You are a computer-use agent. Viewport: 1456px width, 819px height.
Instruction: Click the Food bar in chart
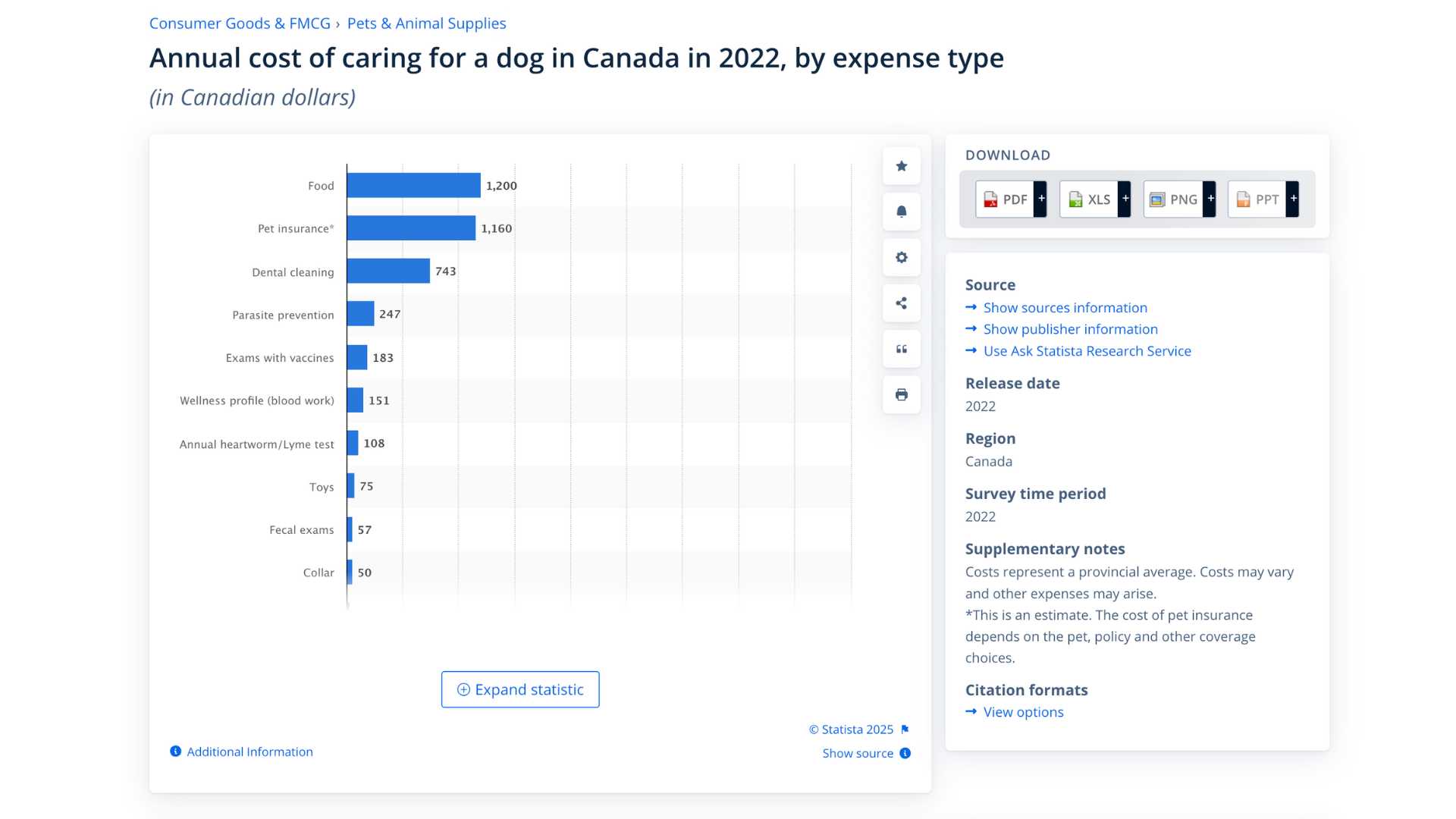413,186
